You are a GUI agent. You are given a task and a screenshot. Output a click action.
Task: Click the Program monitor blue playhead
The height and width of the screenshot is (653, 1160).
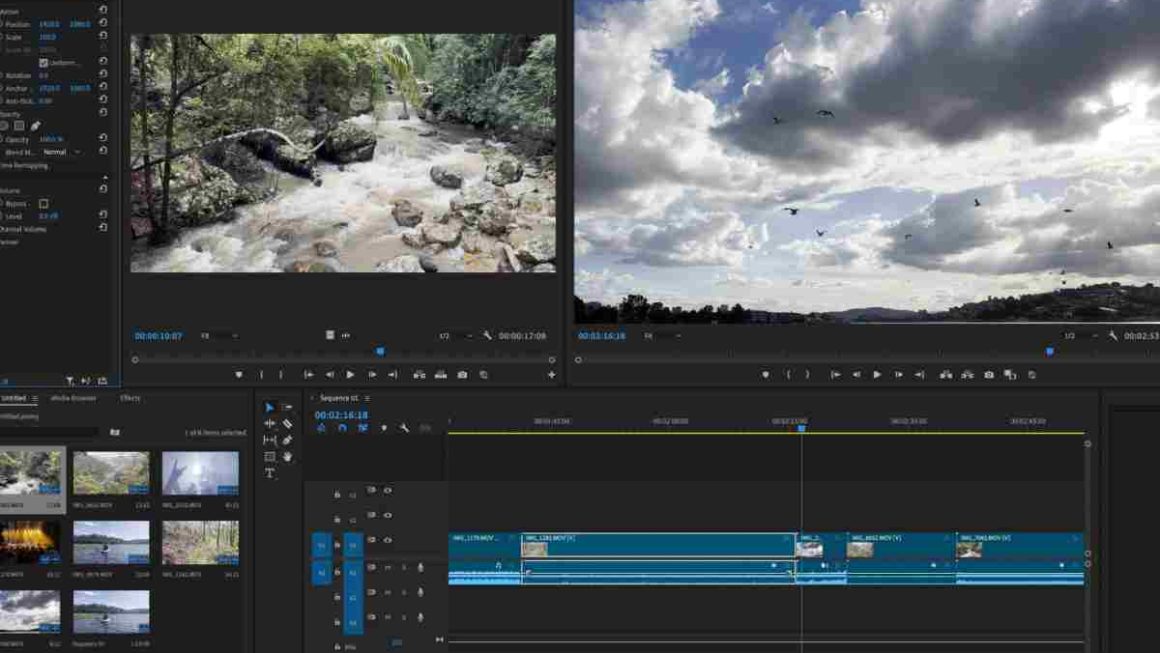click(1050, 352)
